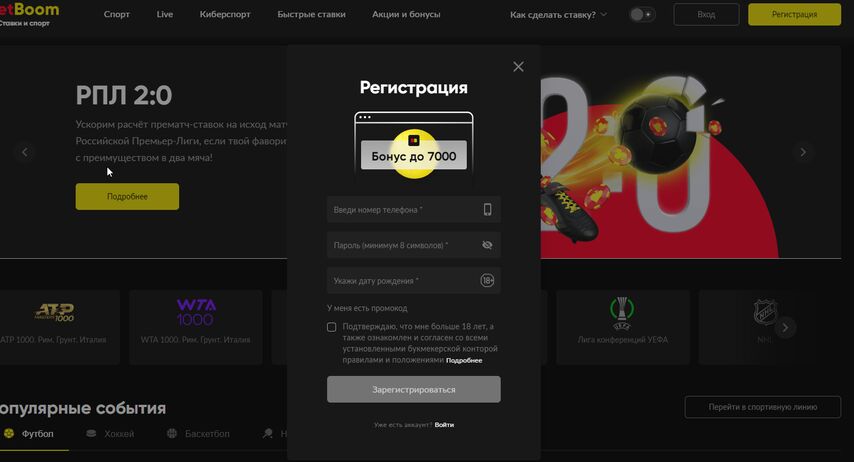This screenshot has height=462, width=854.
Task: Expand Как сделать ставку dropdown
Action: [558, 15]
